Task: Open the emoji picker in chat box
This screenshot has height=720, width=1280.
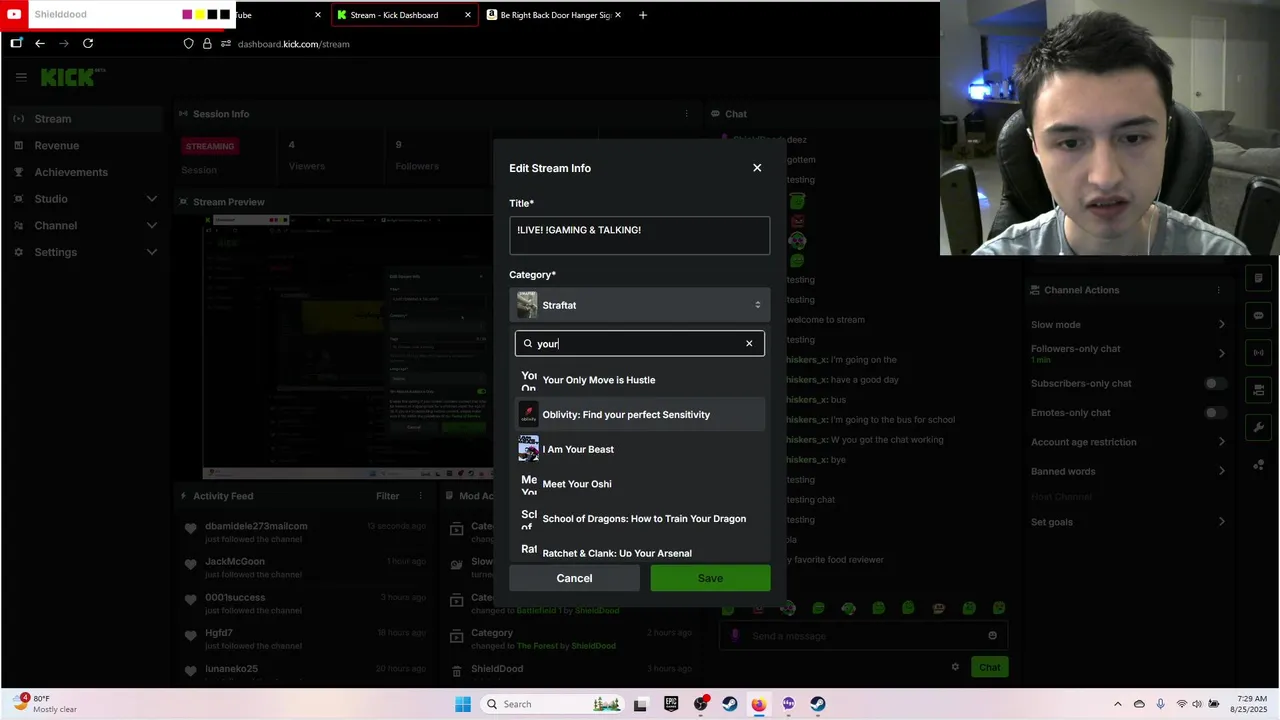Action: click(992, 635)
